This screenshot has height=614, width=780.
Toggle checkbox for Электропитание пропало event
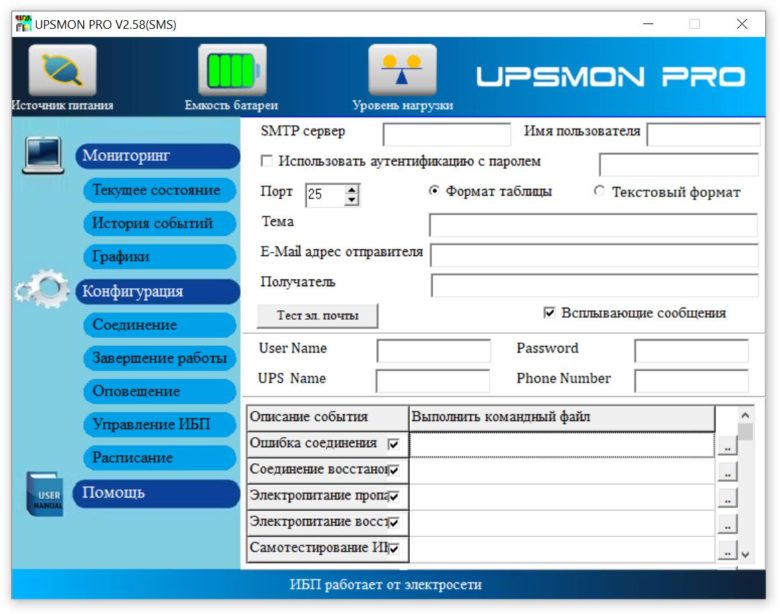(x=393, y=497)
